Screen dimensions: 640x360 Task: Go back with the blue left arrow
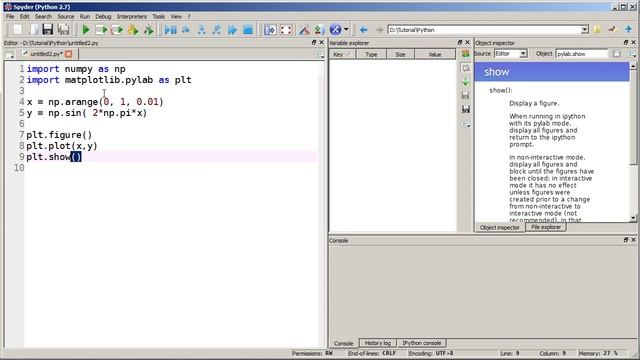click(x=363, y=30)
